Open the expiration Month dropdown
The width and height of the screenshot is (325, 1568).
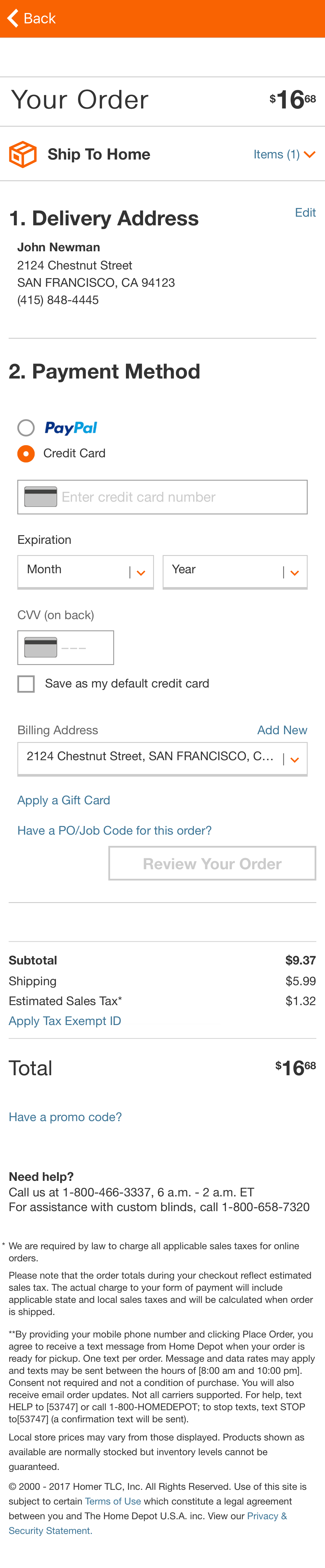click(85, 571)
